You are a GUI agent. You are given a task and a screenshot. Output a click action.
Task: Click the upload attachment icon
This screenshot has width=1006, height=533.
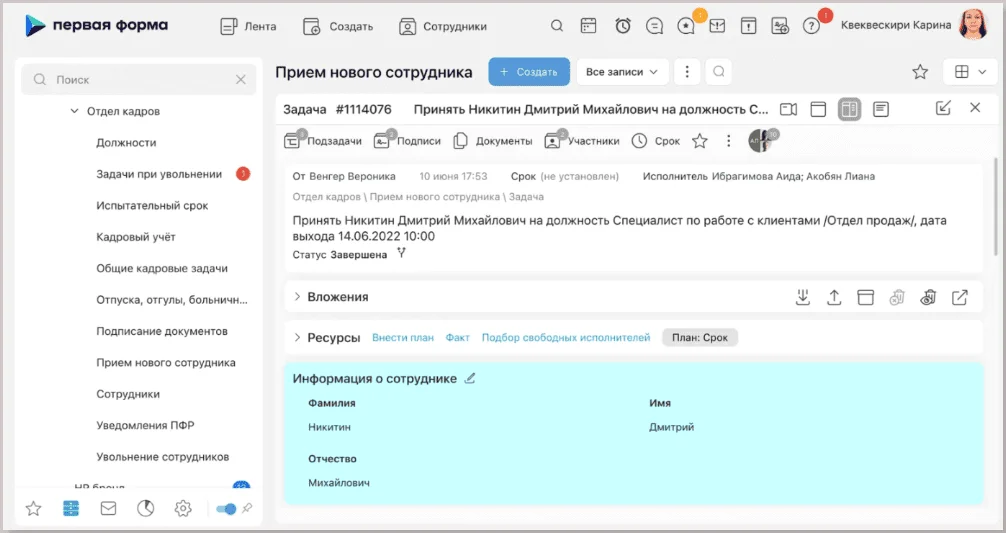tap(833, 297)
